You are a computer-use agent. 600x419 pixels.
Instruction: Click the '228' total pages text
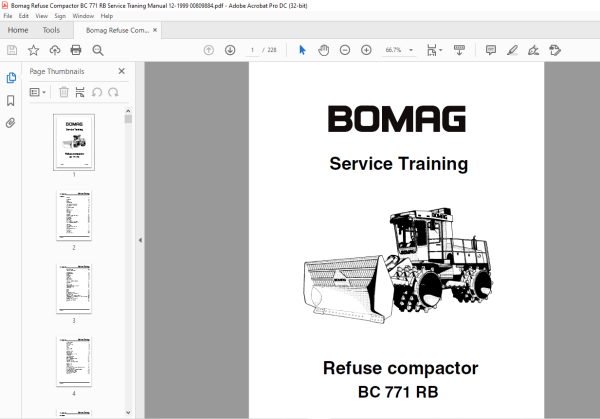tap(272, 50)
